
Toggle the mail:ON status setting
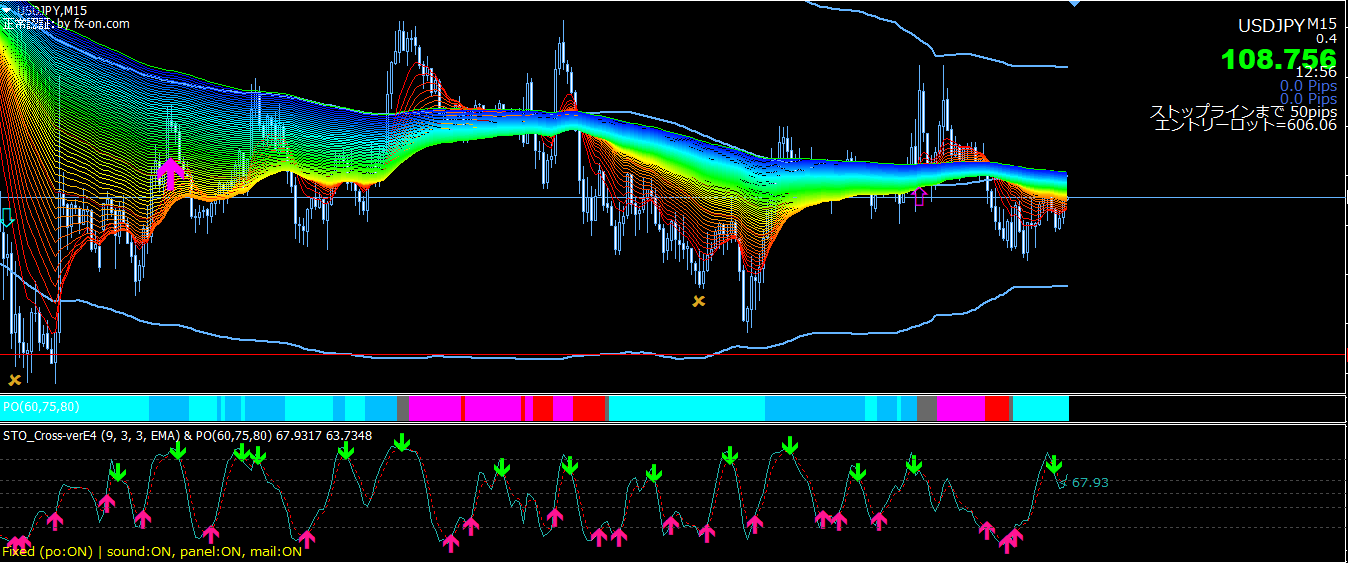coord(275,551)
